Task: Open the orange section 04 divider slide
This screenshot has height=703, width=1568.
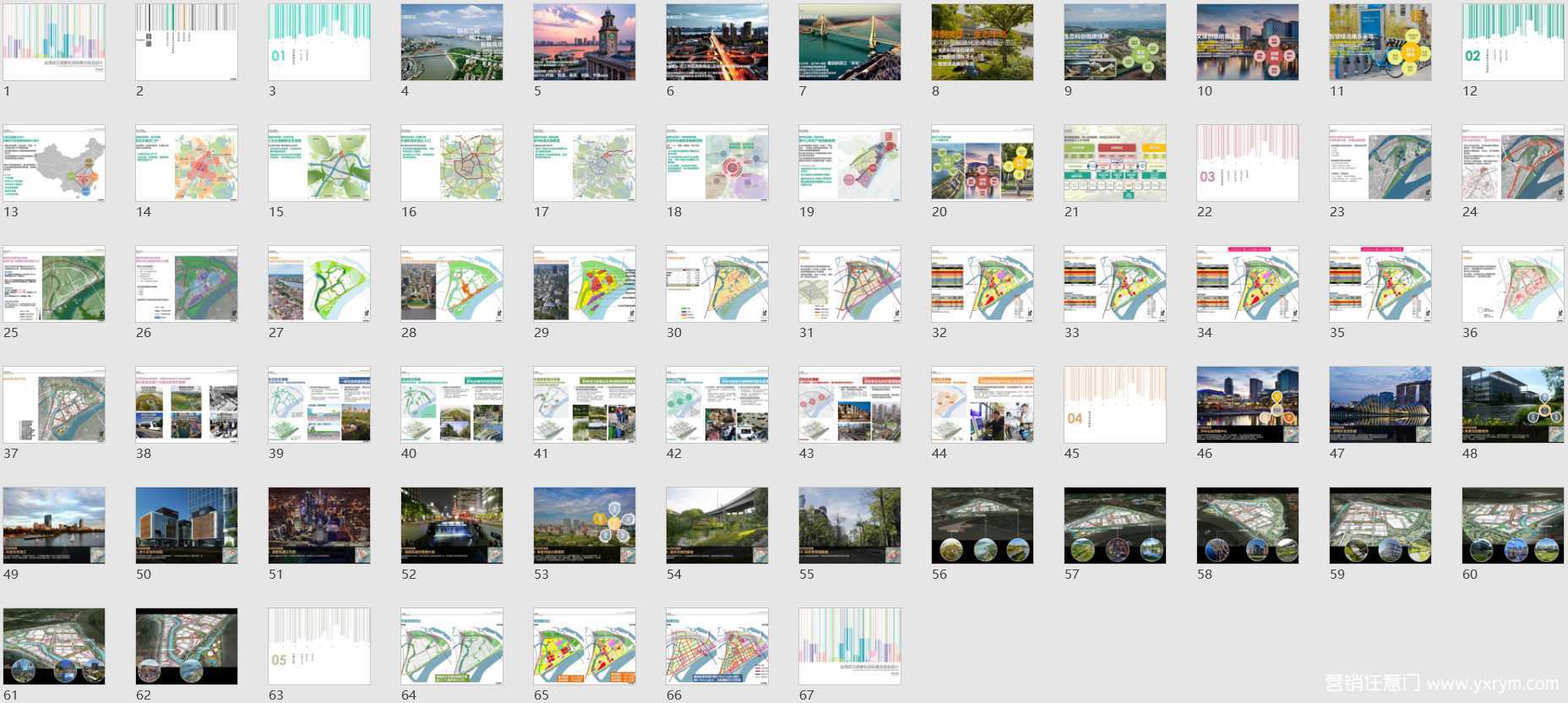Action: [1115, 405]
